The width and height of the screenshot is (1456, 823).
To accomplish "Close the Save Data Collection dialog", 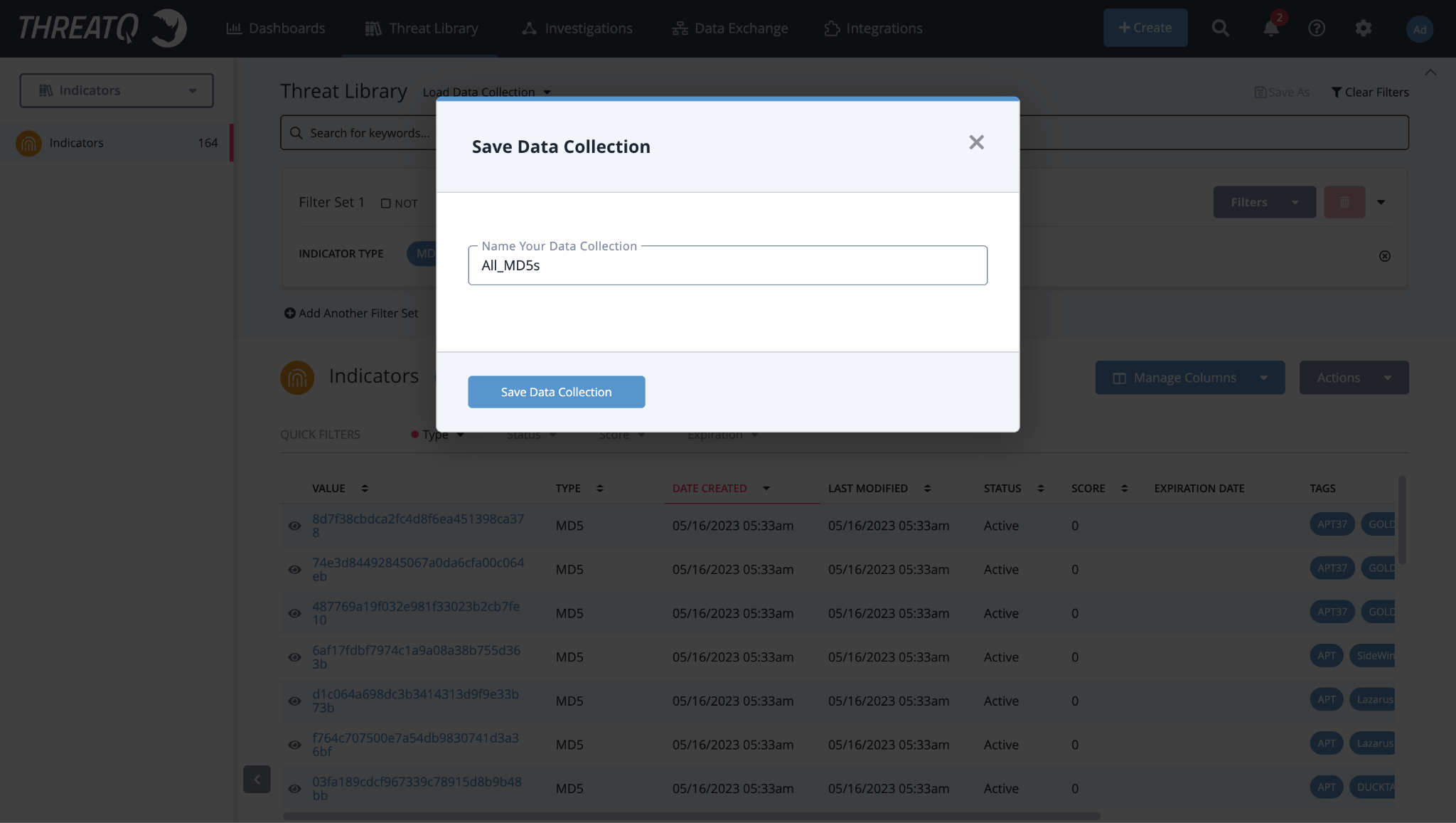I will (976, 142).
